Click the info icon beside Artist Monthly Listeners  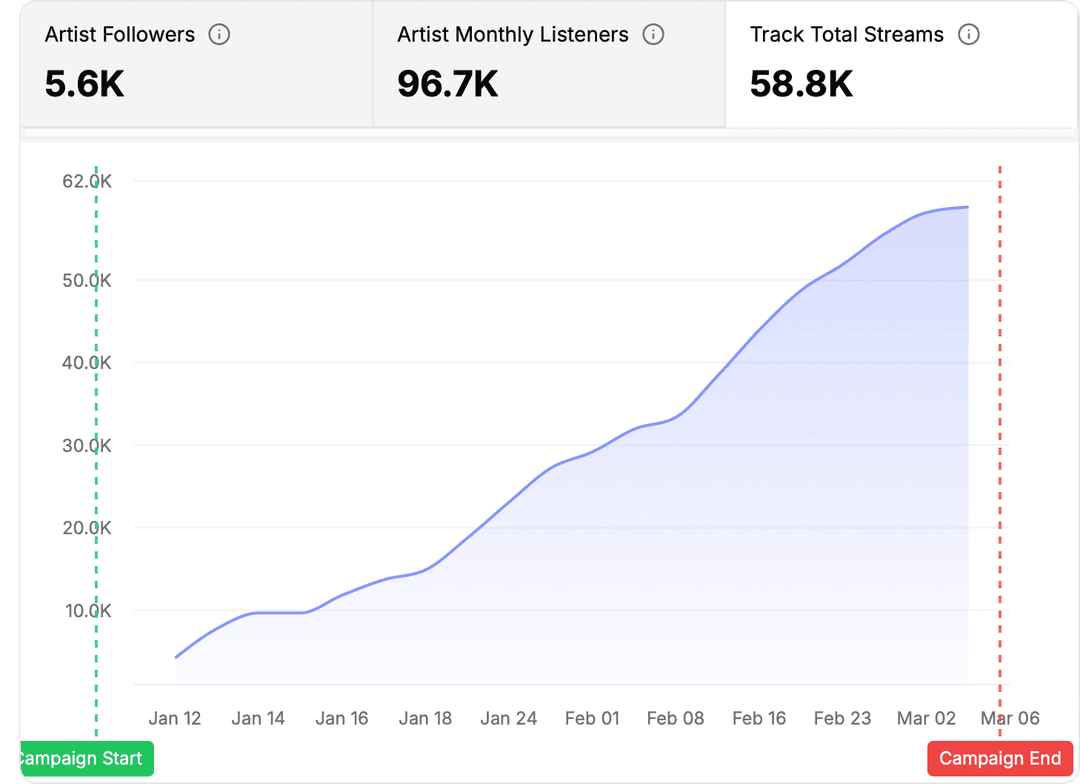pyautogui.click(x=653, y=35)
